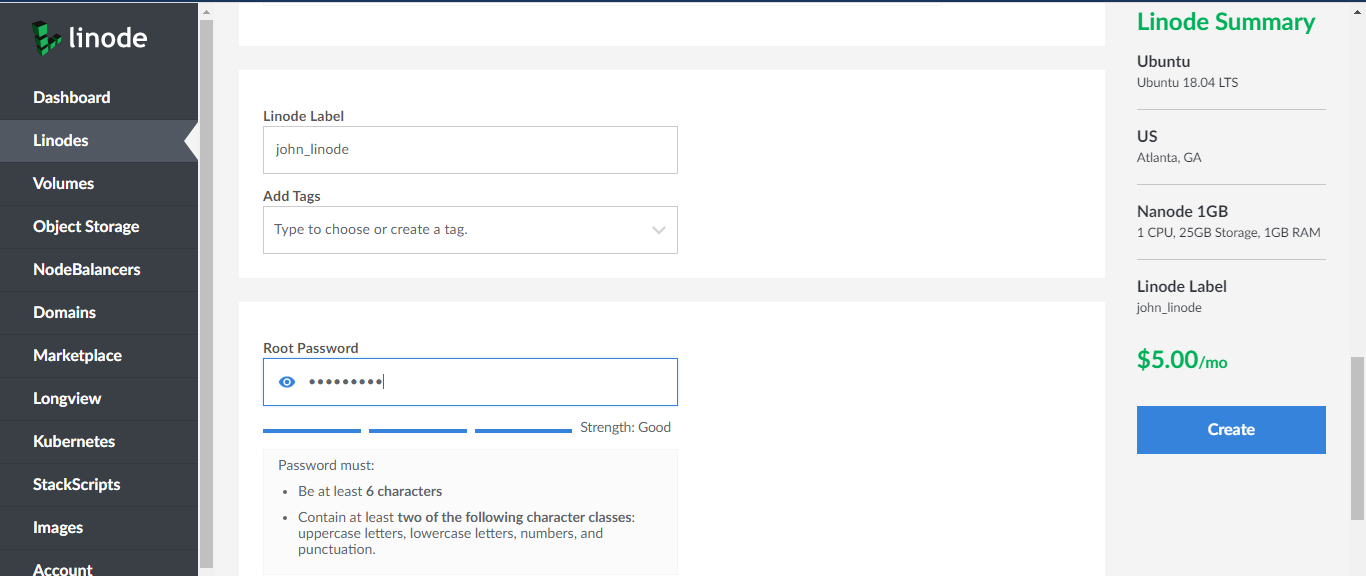Go to Kubernetes section

[x=74, y=441]
